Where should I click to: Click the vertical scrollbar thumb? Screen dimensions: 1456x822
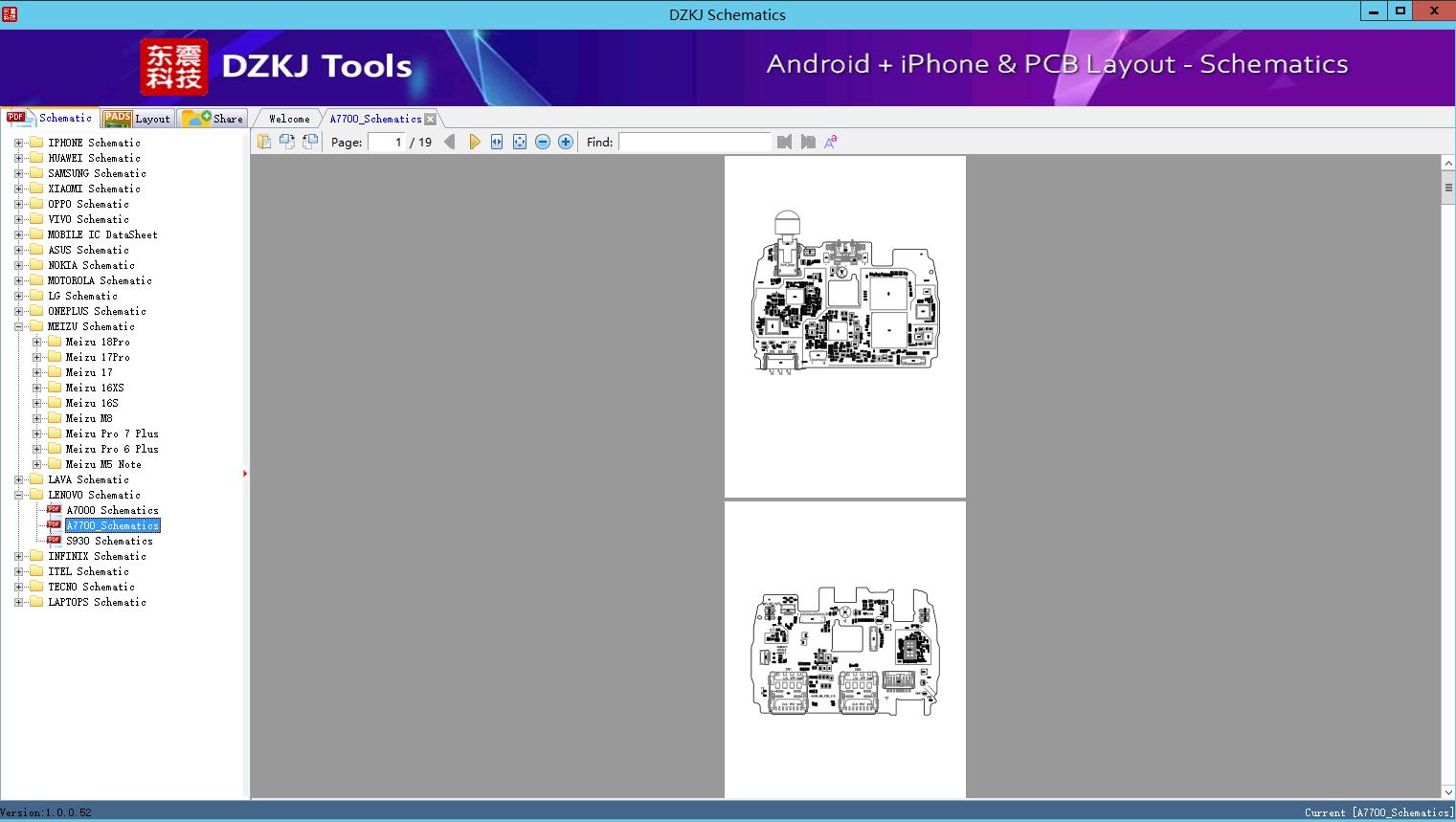coord(1448,188)
